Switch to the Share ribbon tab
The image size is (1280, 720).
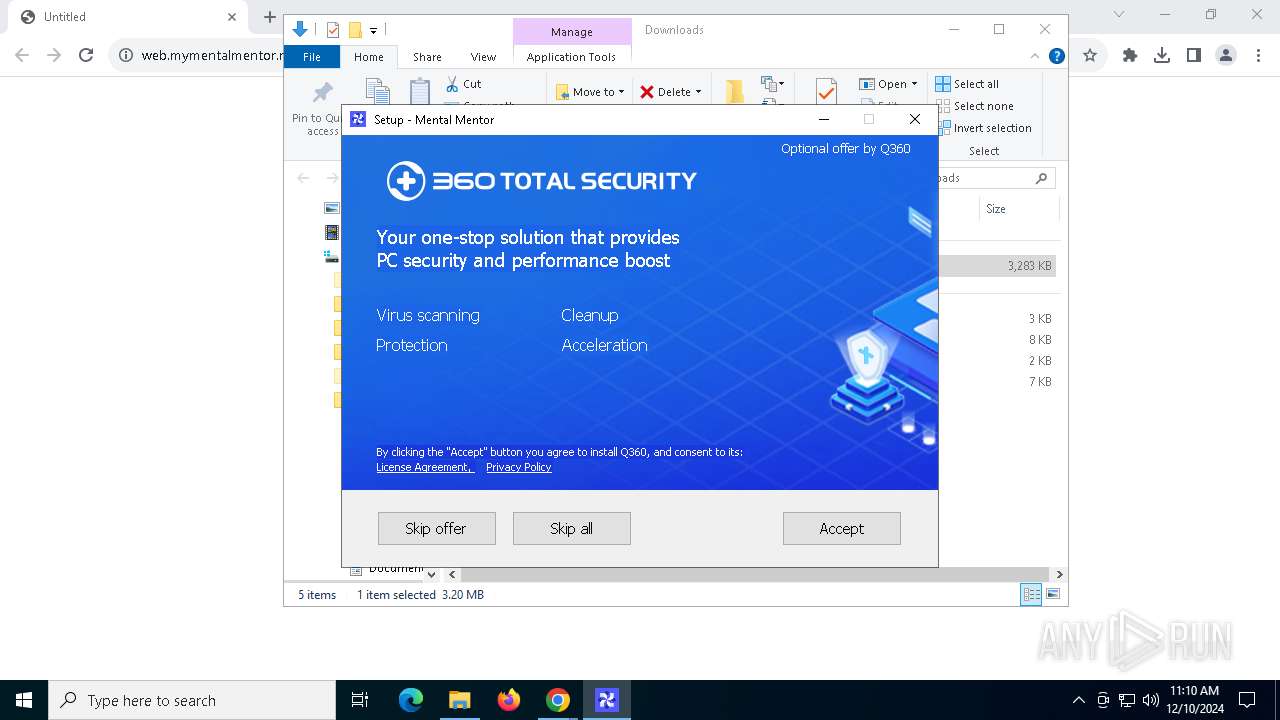coord(427,57)
